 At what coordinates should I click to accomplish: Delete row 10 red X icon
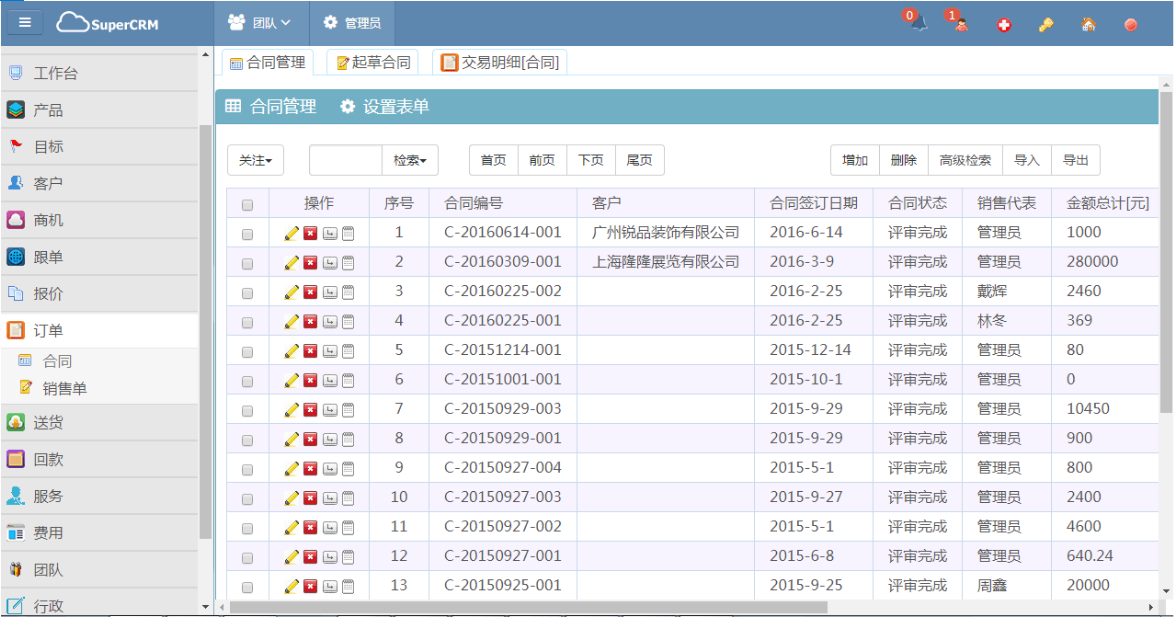click(310, 498)
